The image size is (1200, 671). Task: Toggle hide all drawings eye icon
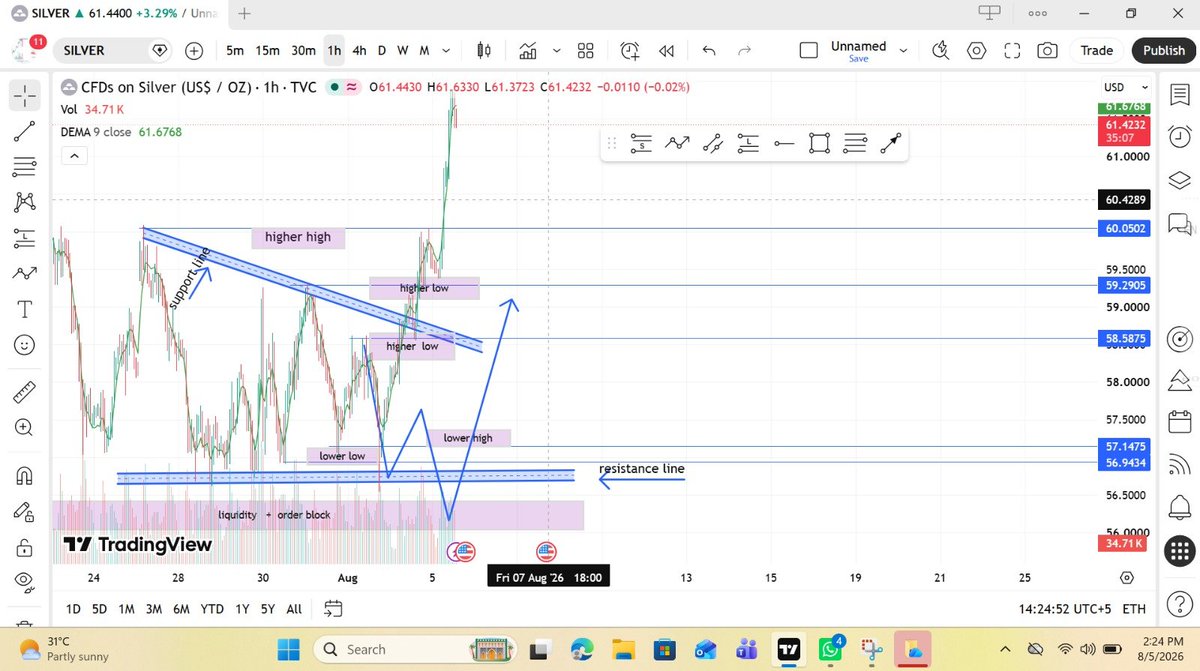point(25,582)
